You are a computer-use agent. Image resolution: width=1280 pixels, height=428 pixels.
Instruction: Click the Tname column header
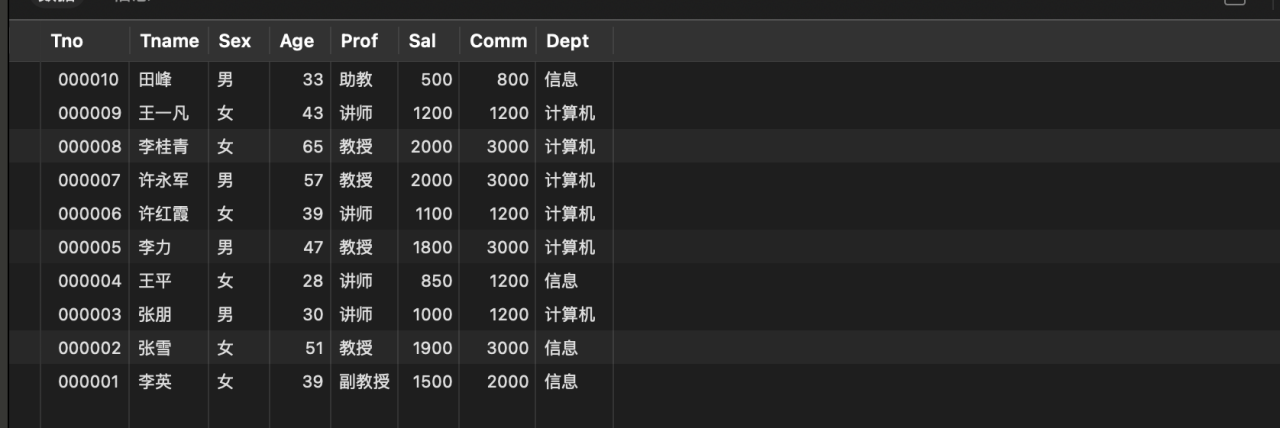(x=169, y=41)
